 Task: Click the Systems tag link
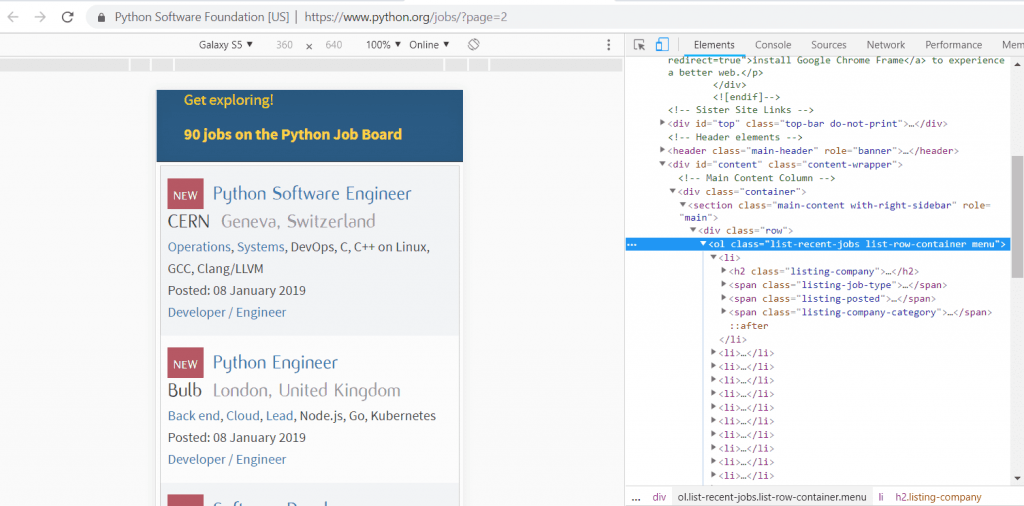pyautogui.click(x=261, y=247)
